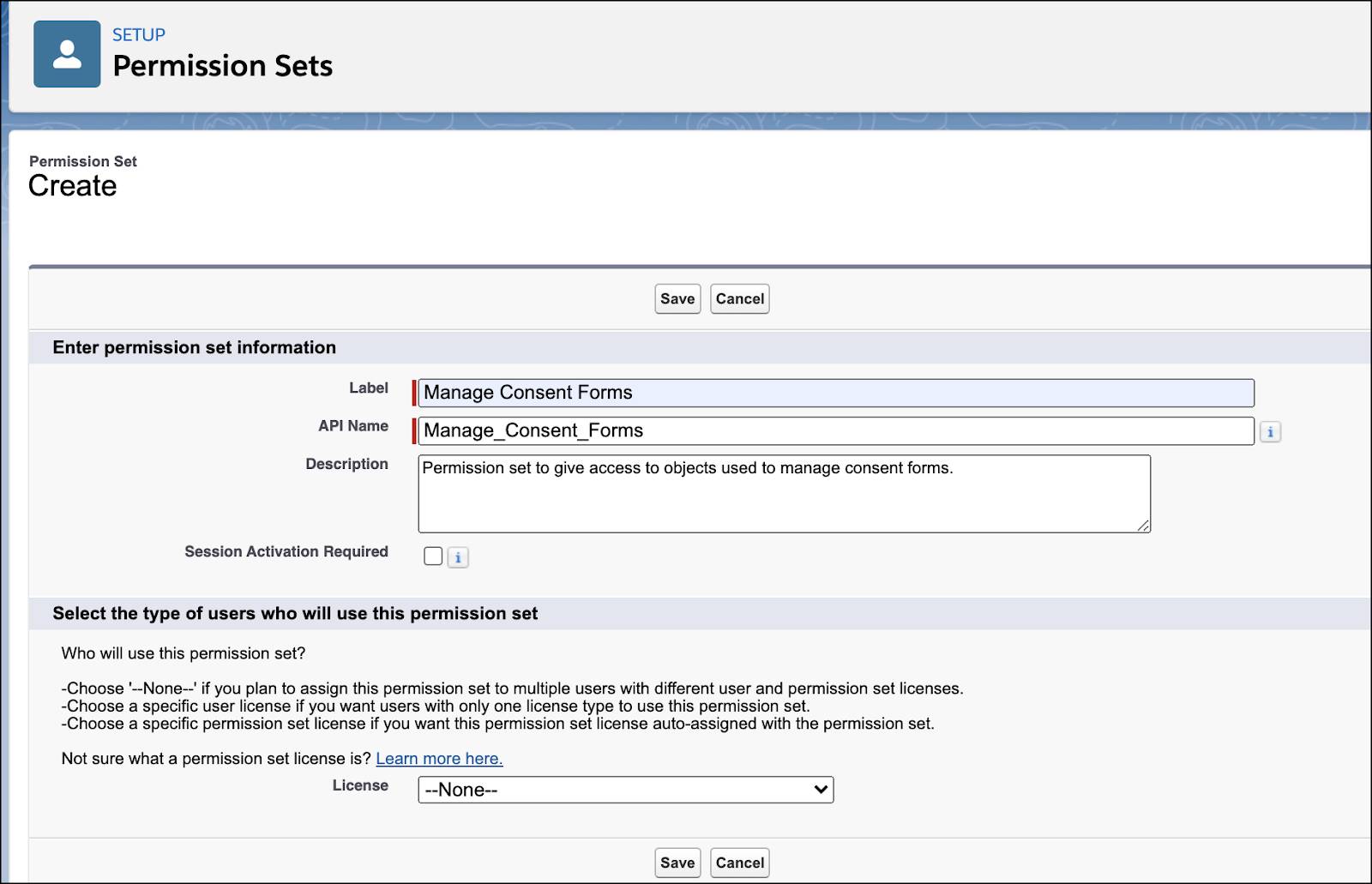Click the Create heading text

(72, 186)
